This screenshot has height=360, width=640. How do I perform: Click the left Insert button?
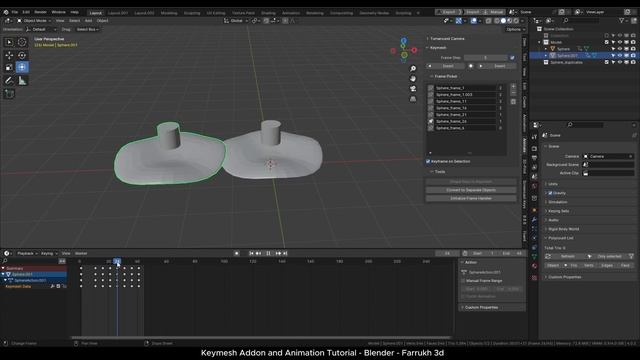pyautogui.click(x=448, y=66)
